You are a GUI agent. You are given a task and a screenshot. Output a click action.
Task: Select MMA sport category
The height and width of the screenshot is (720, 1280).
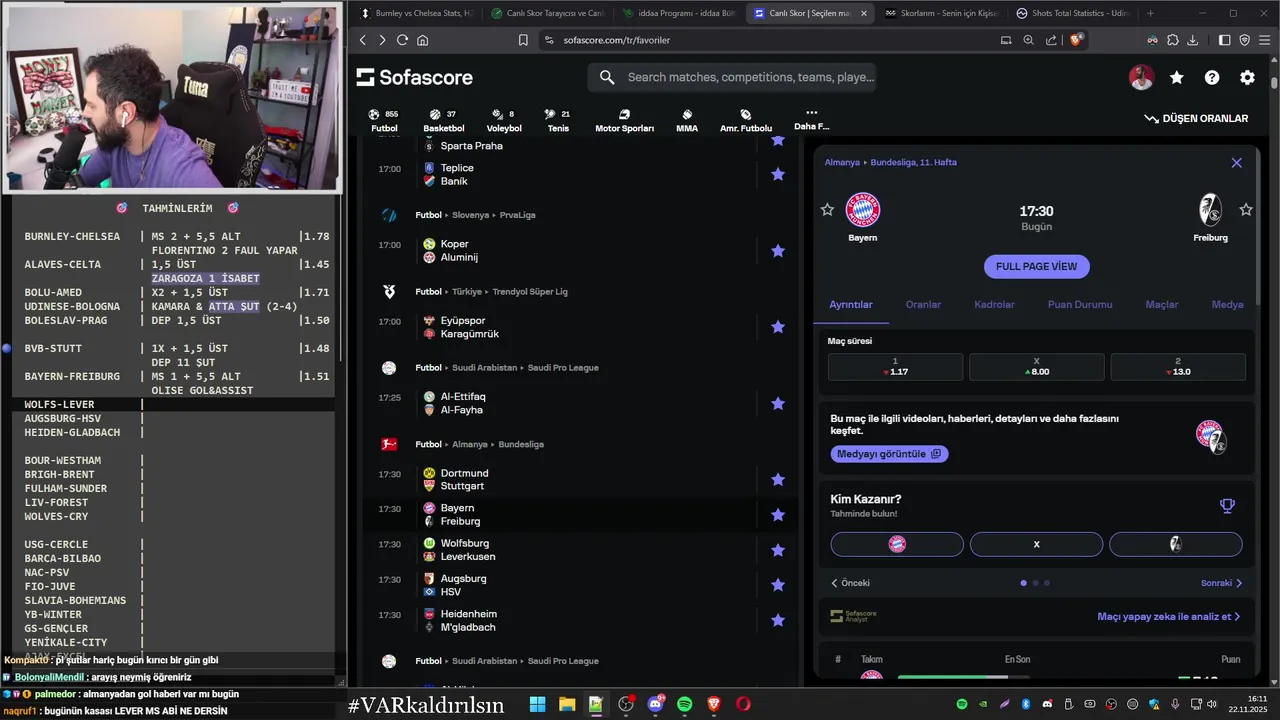(x=687, y=121)
